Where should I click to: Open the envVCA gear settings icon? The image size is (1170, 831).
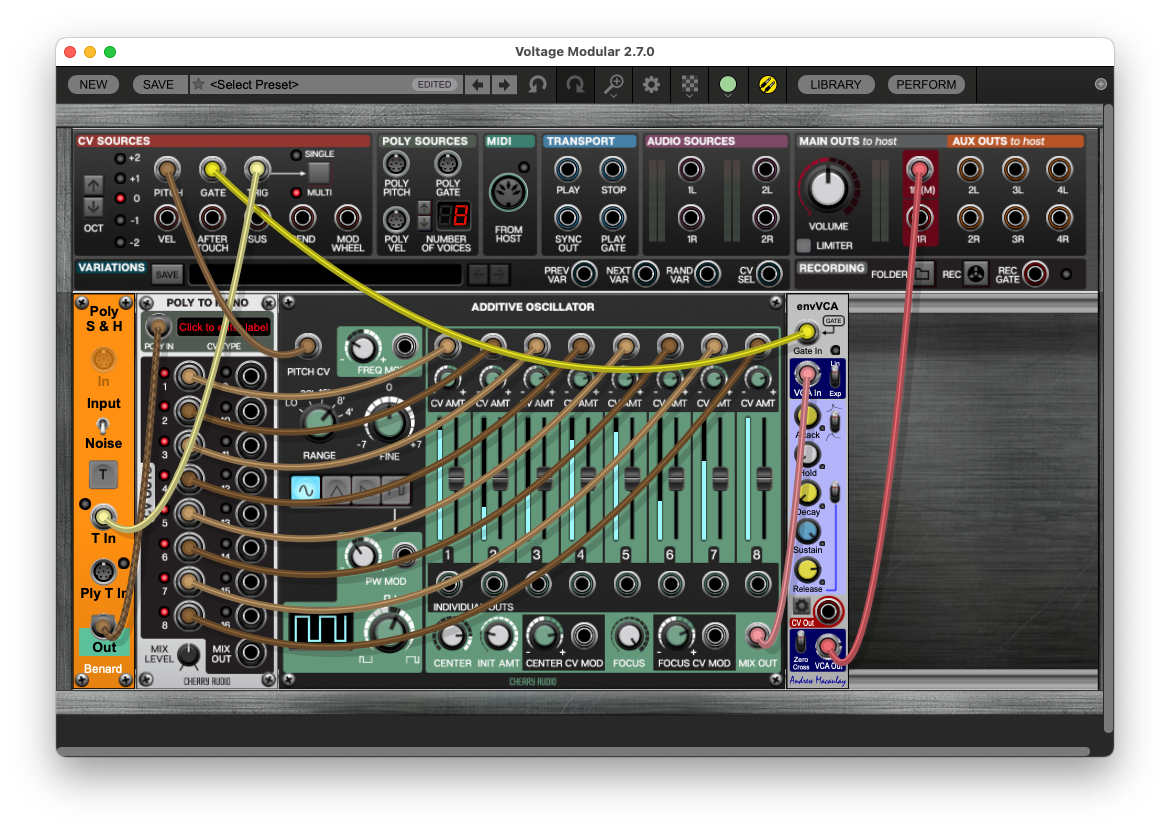coord(801,606)
